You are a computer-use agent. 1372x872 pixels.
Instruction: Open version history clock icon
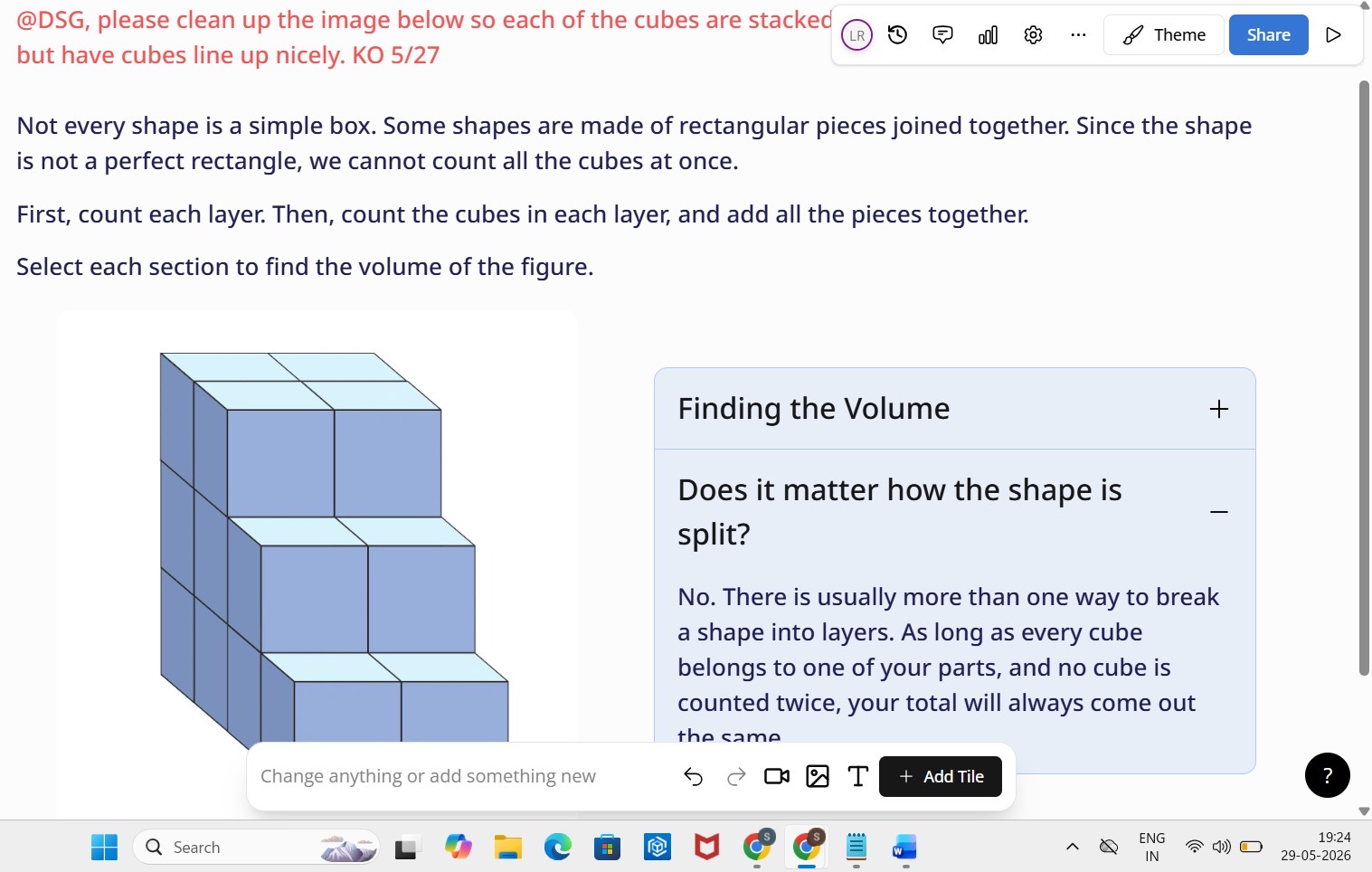pos(897,35)
